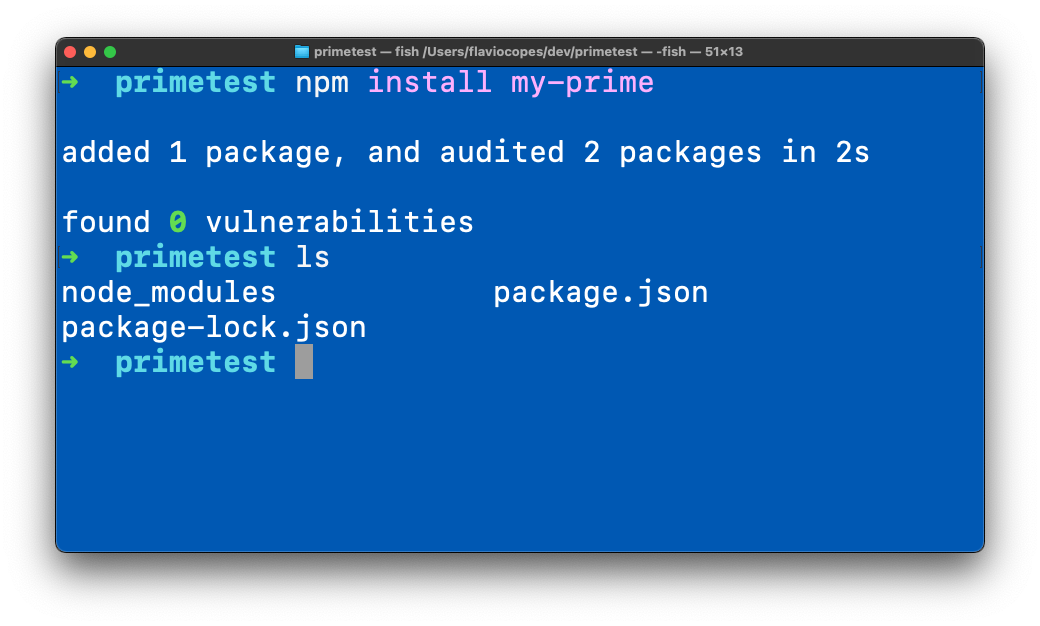The height and width of the screenshot is (626, 1040).
Task: Click the word "npm" in the first command
Action: tap(322, 82)
